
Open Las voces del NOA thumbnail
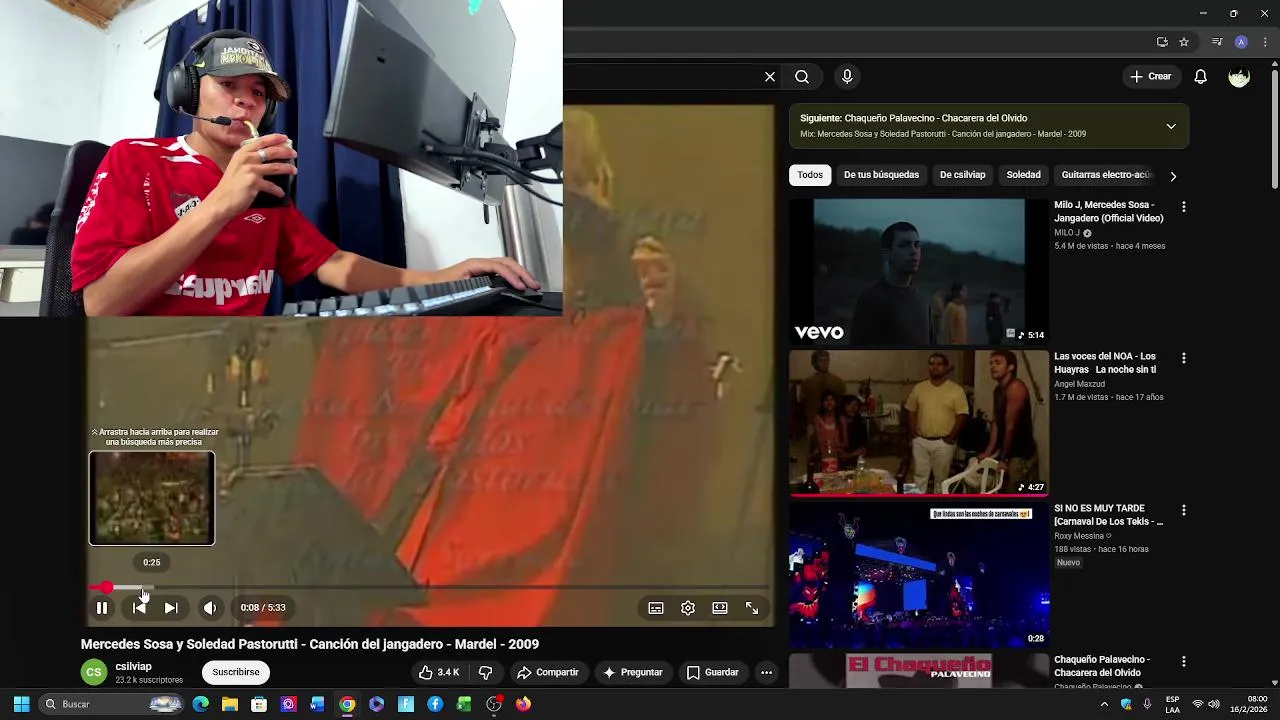(x=919, y=423)
